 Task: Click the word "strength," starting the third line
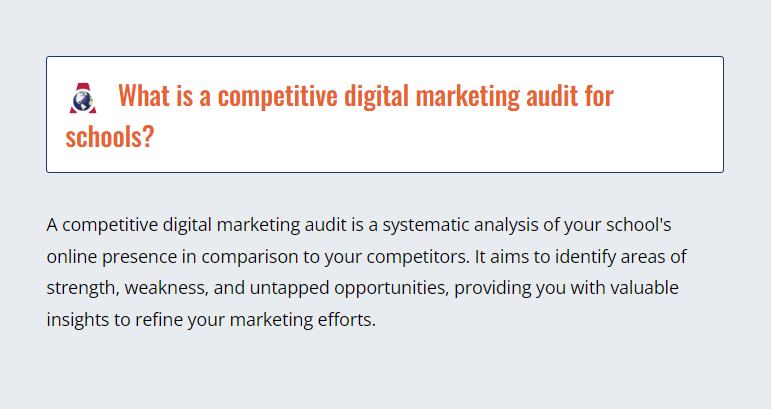[83, 288]
